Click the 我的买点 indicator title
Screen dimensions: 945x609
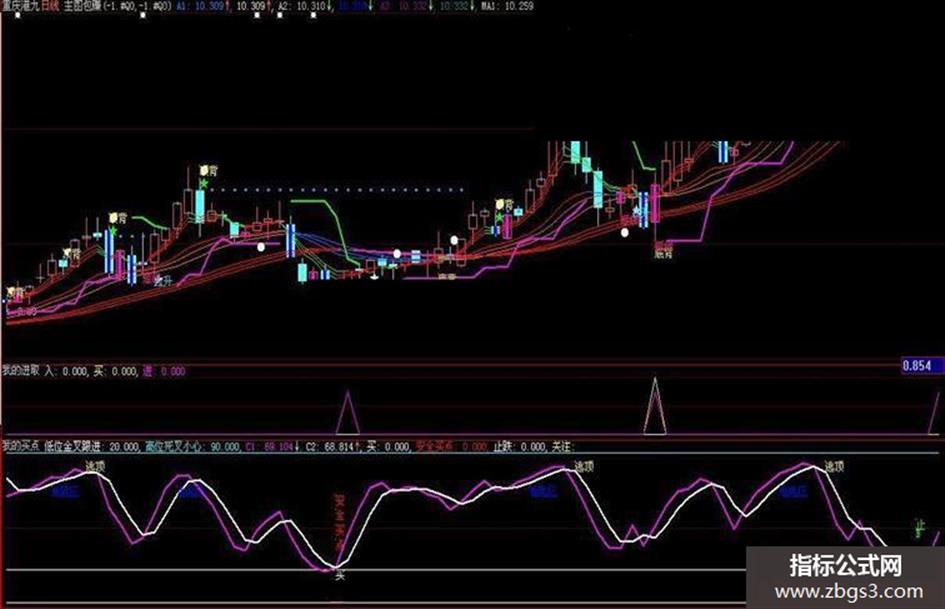tap(20, 447)
